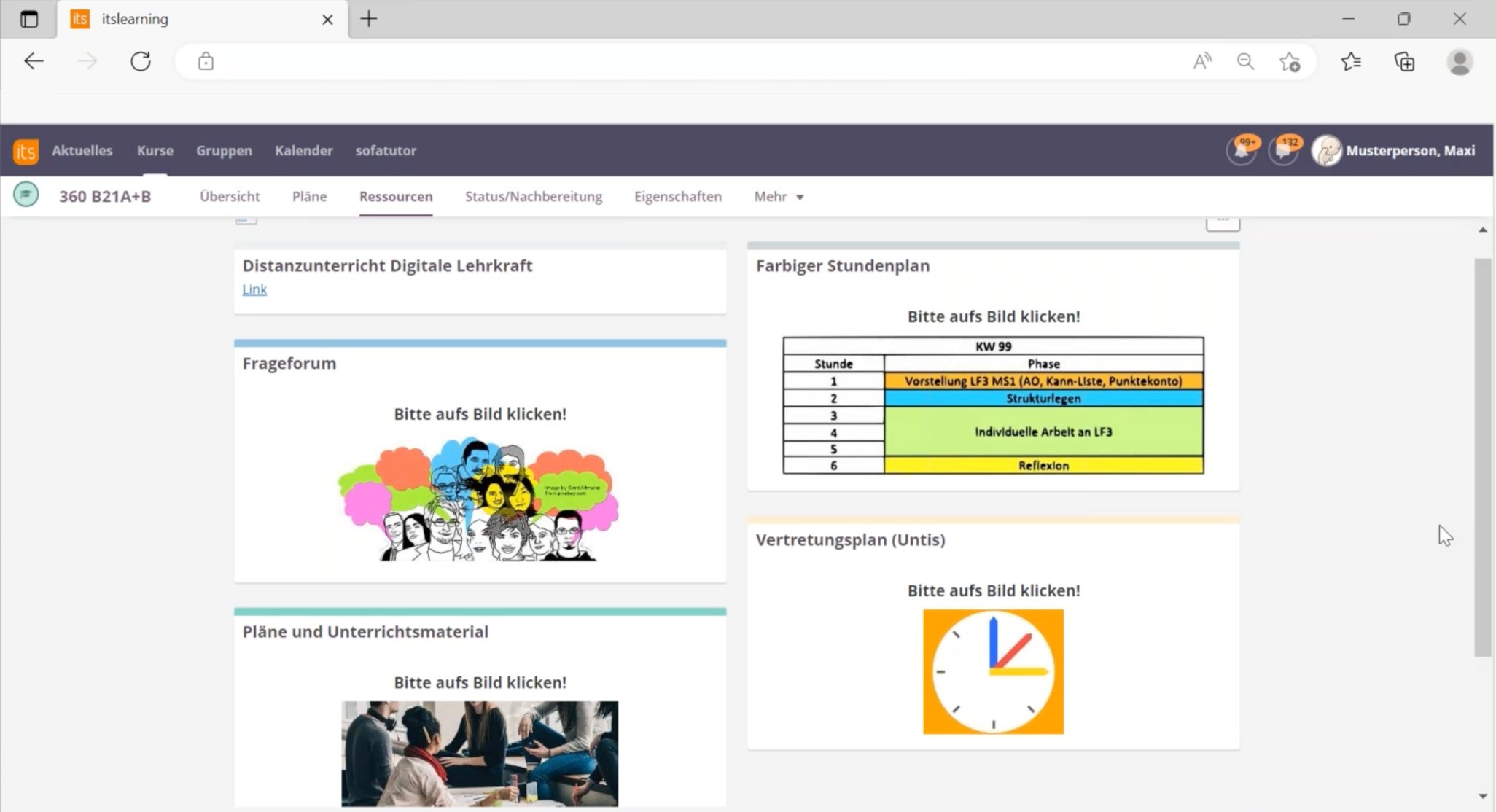The image size is (1496, 812).
Task: Open the Mehr dropdown
Action: [777, 196]
